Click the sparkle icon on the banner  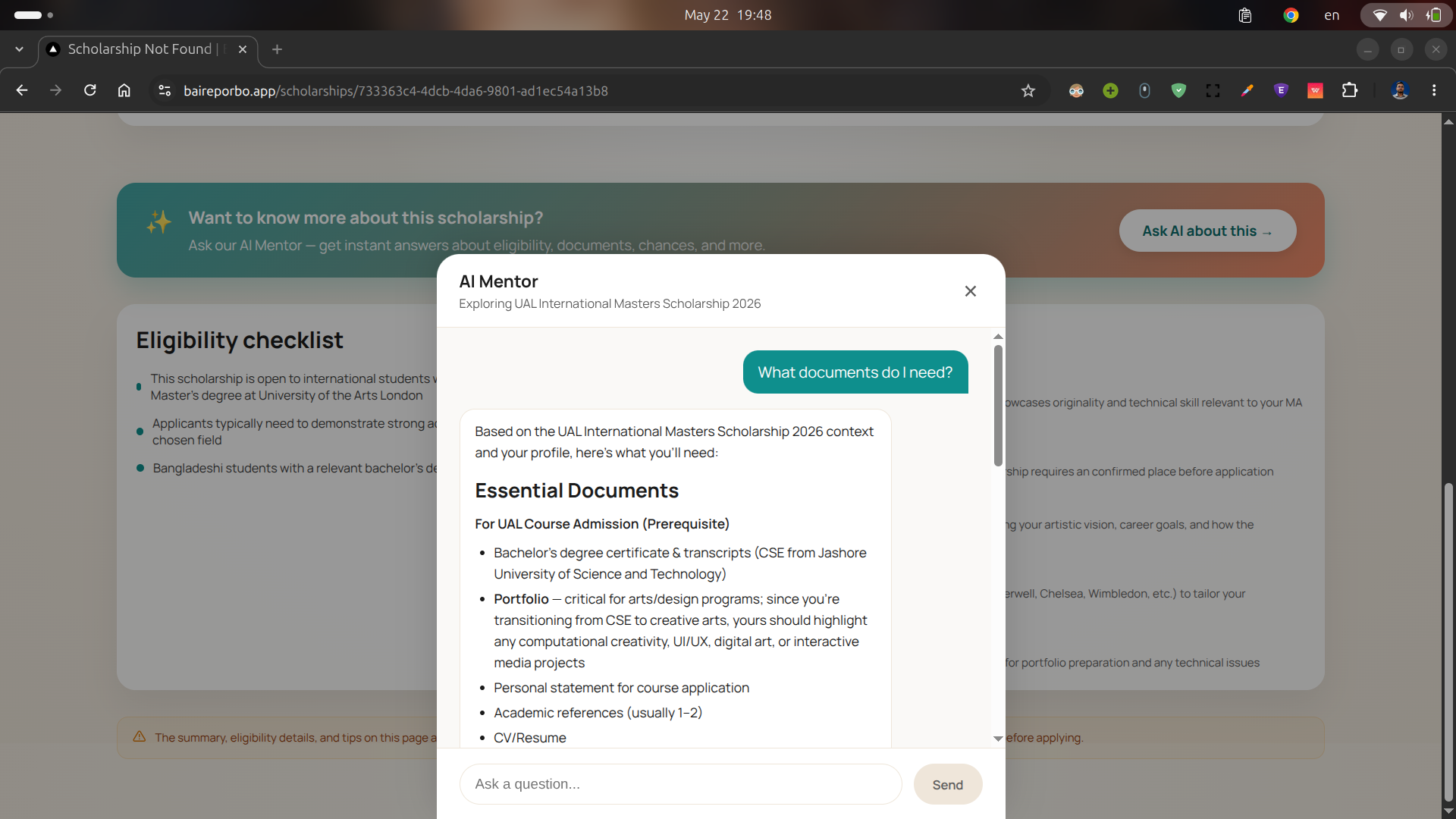tap(159, 221)
